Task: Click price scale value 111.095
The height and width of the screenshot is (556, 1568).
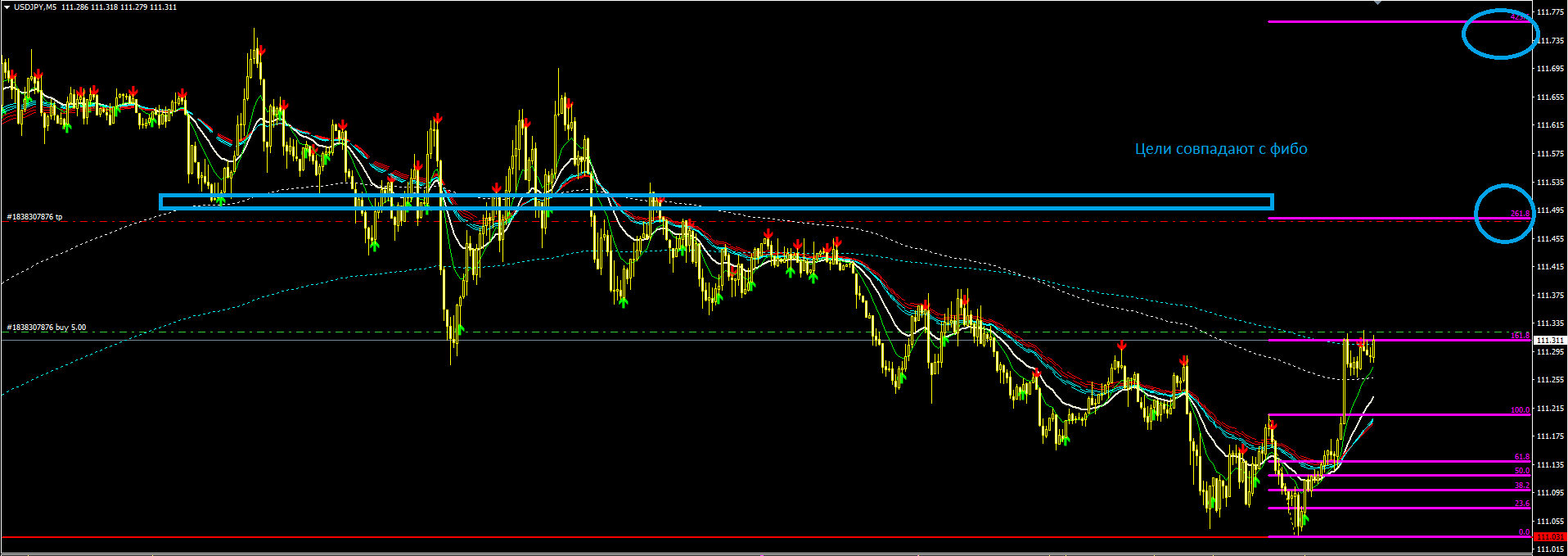Action: (x=1550, y=493)
